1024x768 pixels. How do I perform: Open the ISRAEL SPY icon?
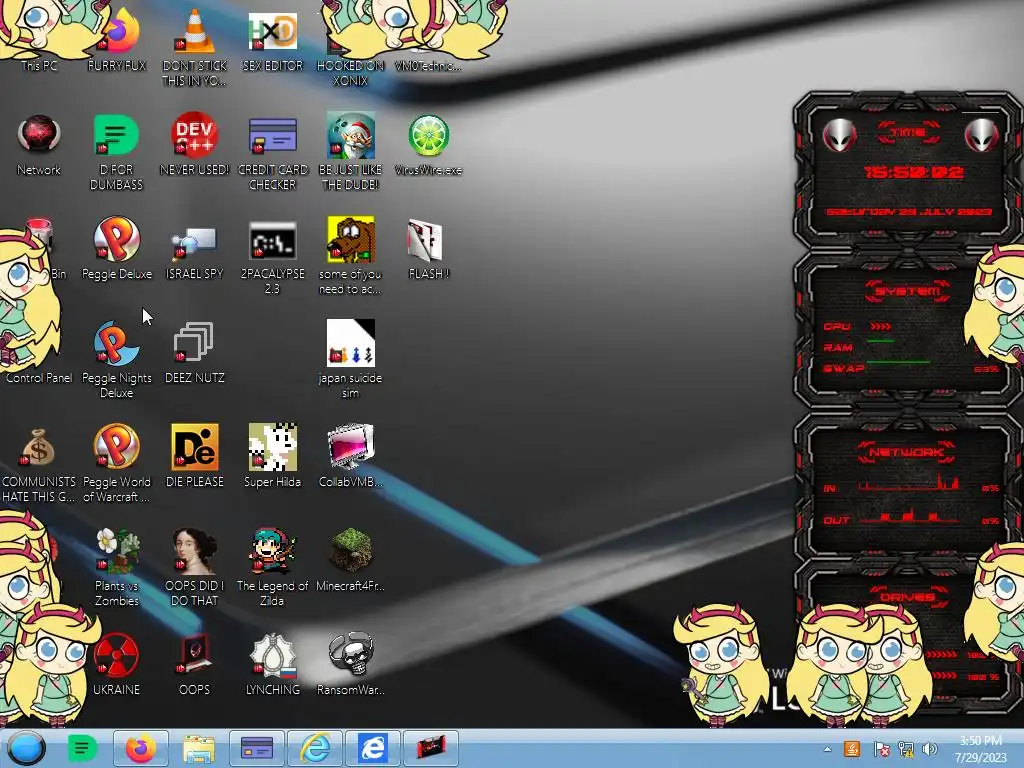coord(195,240)
